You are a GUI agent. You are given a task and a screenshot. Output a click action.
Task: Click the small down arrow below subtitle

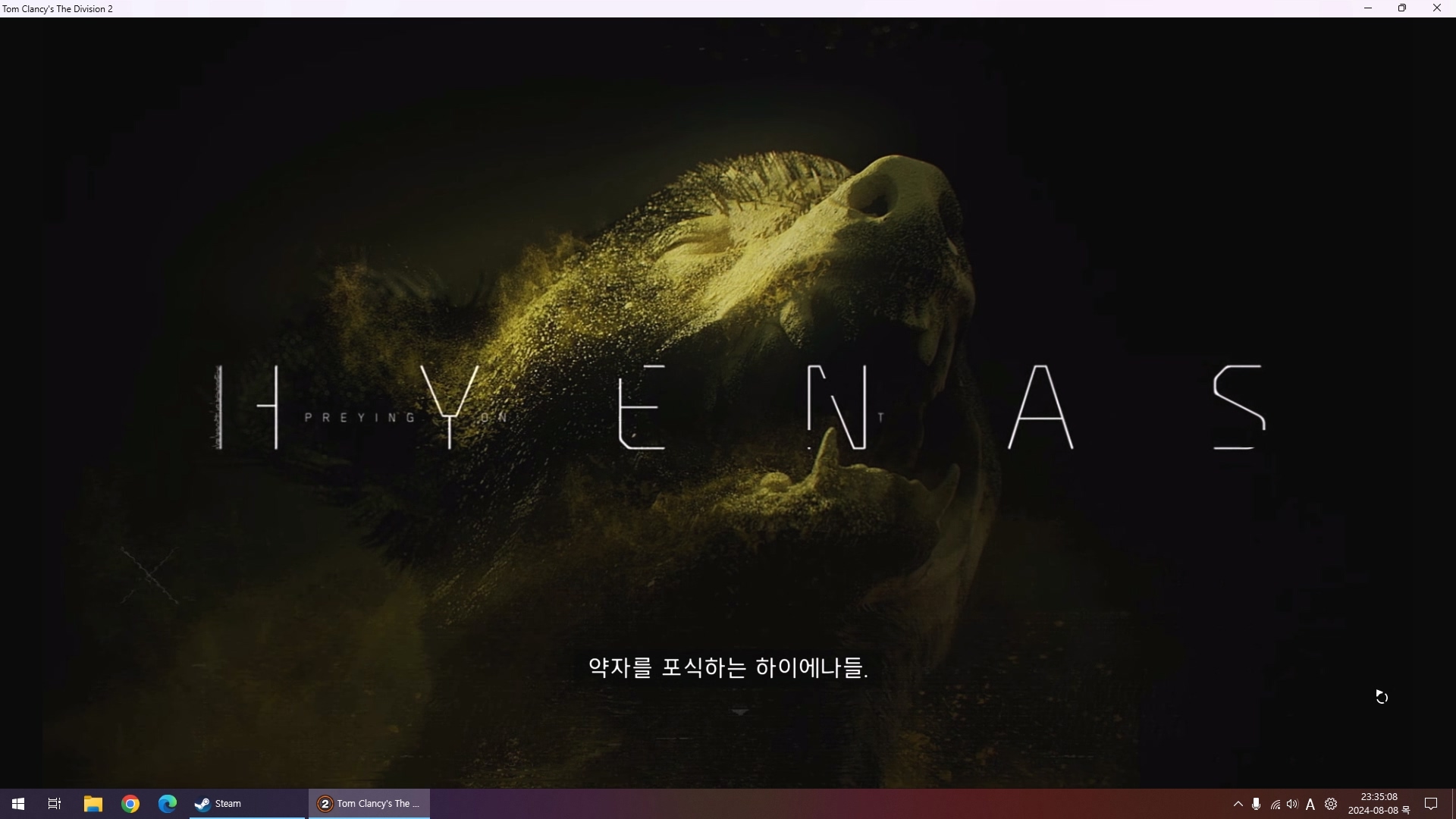740,712
